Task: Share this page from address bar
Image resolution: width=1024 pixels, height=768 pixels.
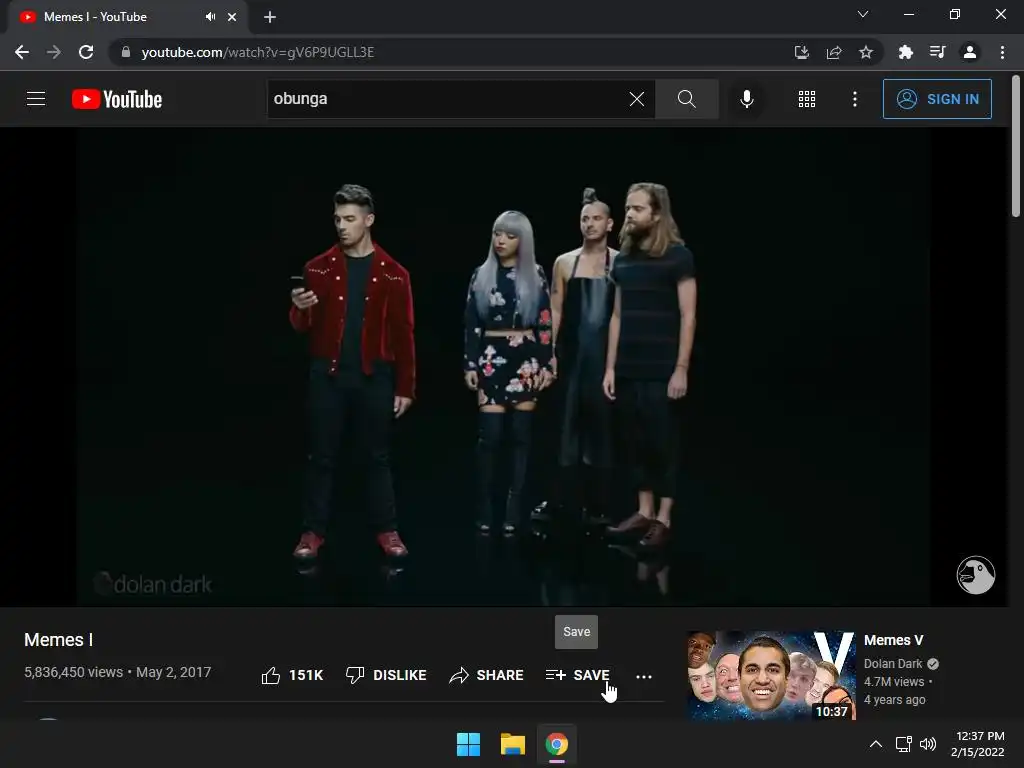Action: tap(834, 52)
